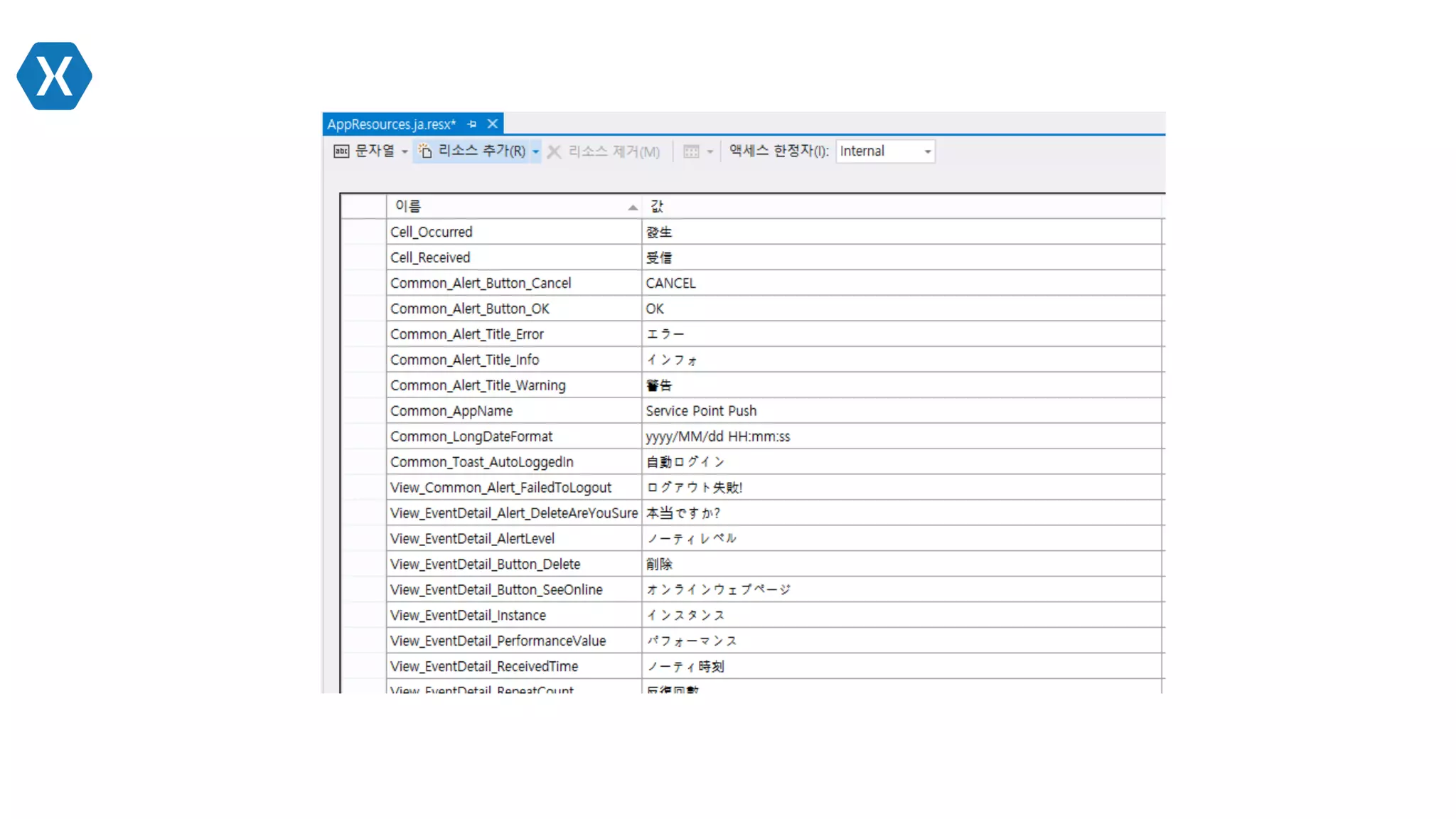The height and width of the screenshot is (819, 1456).
Task: Click the add resource icon
Action: 425,151
